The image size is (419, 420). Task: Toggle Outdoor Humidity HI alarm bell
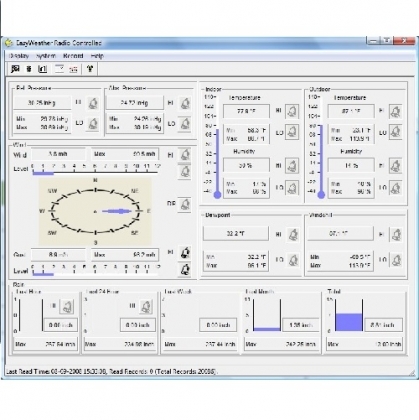(396, 166)
